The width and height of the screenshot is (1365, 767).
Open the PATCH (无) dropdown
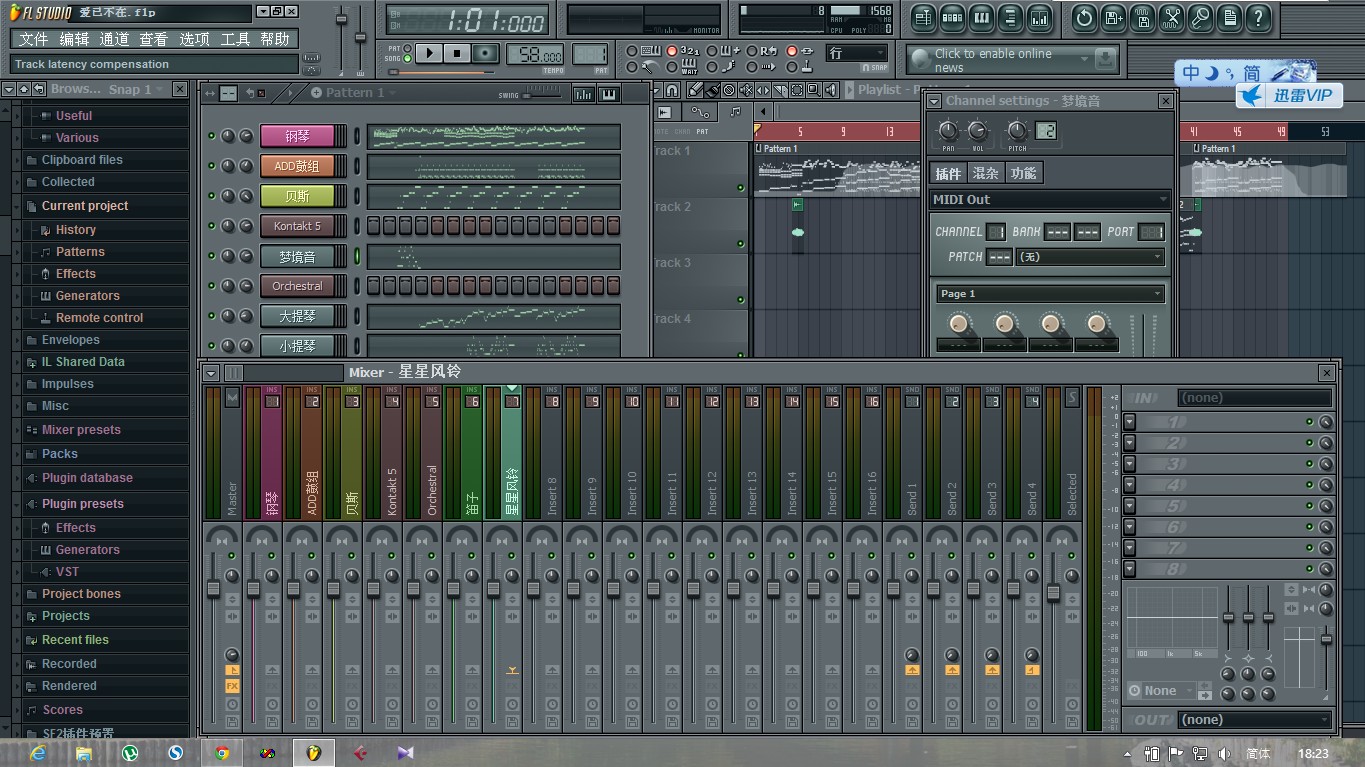pos(1089,257)
